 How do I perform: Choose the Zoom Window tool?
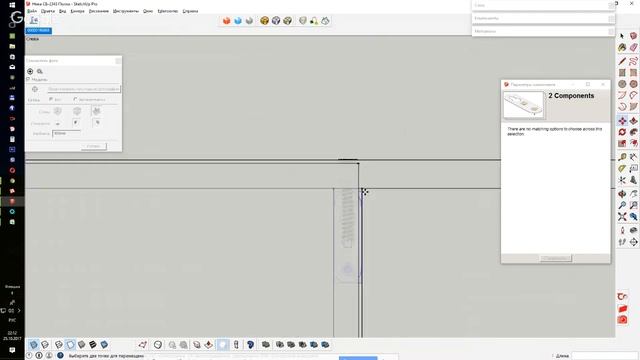633,205
